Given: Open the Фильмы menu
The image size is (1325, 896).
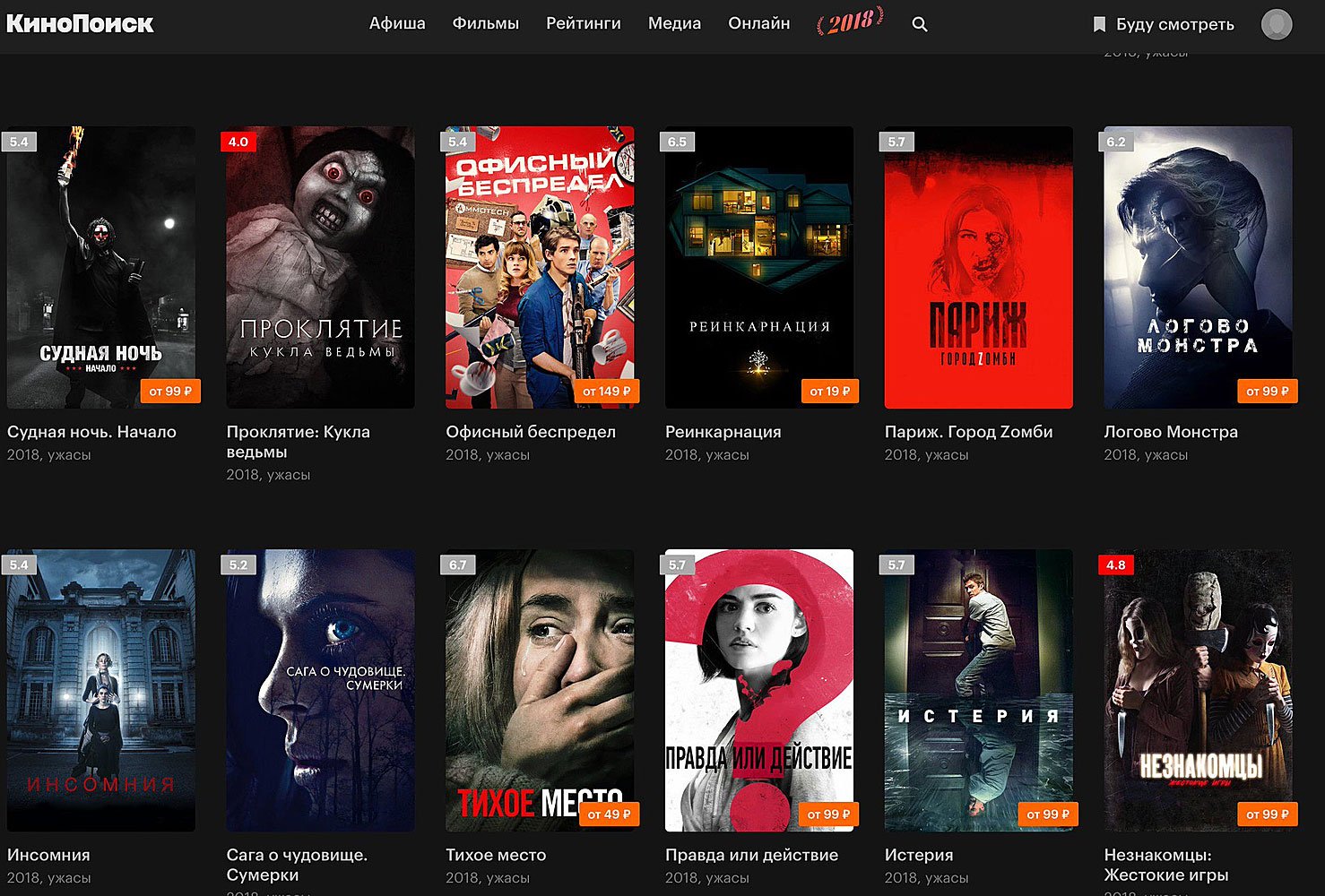Looking at the screenshot, I should 485,23.
